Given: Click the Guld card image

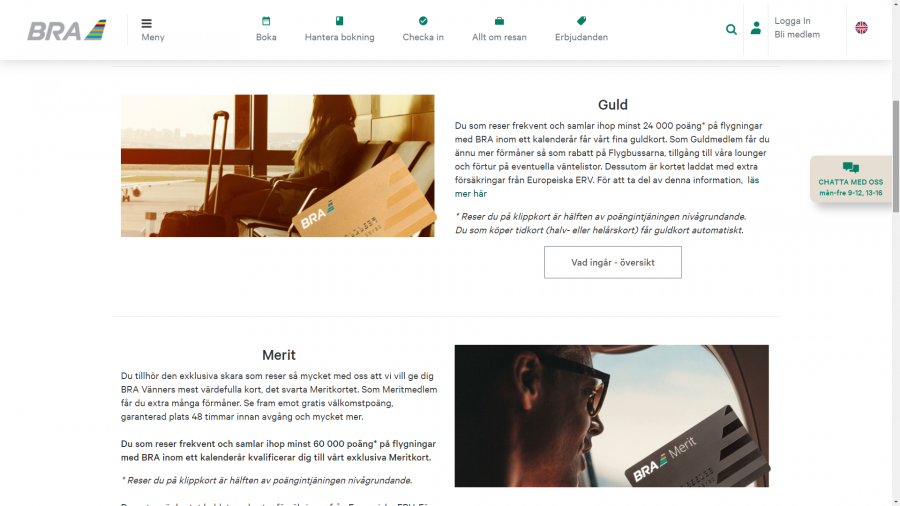Looking at the screenshot, I should pyautogui.click(x=278, y=166).
